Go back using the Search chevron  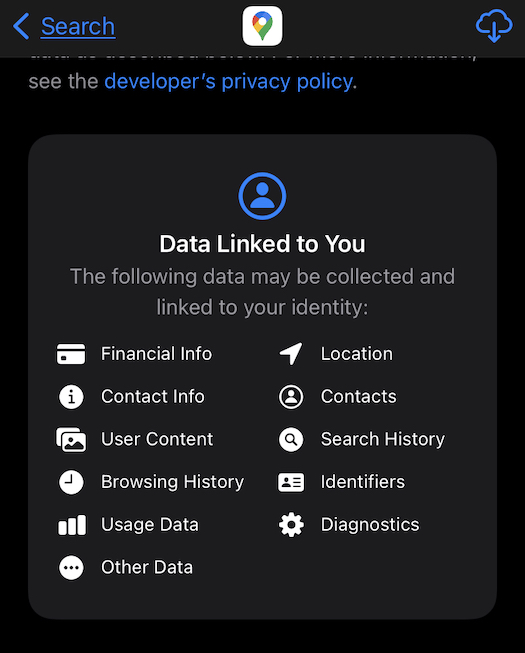21,26
